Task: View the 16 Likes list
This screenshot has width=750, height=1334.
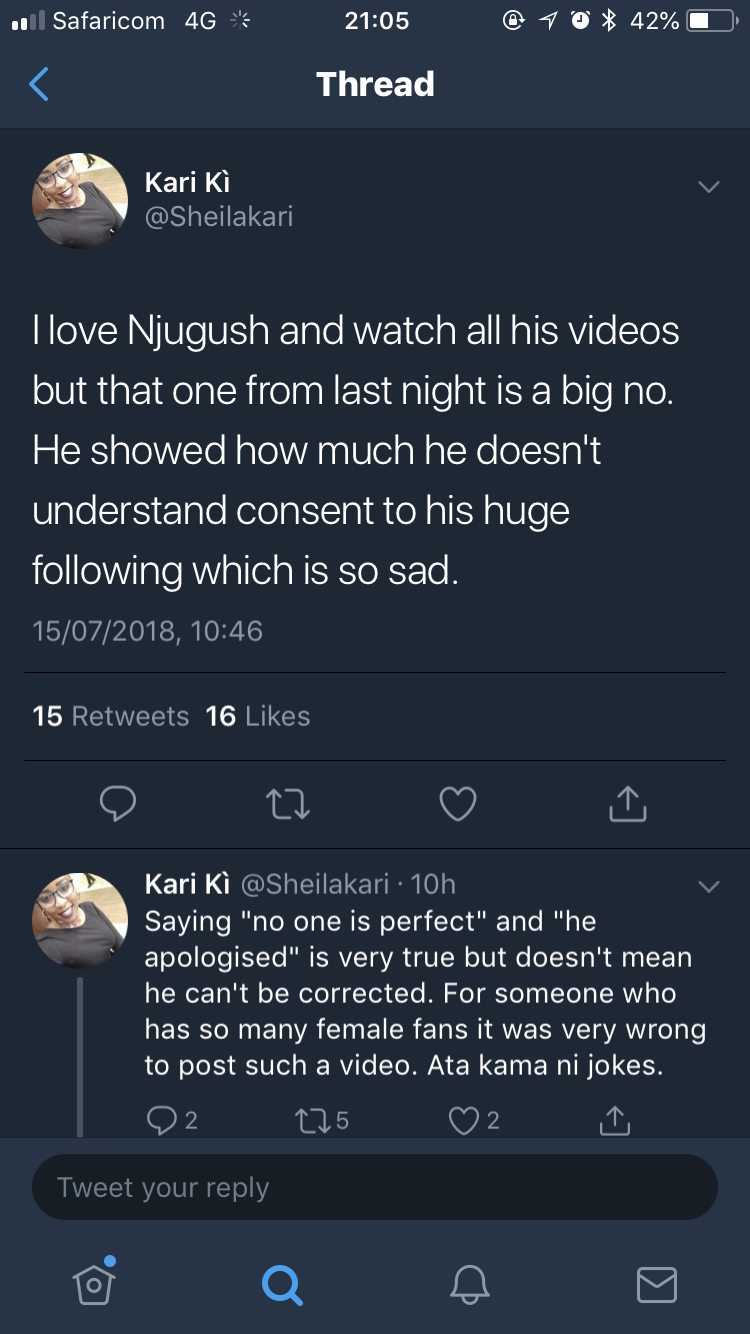Action: [258, 716]
